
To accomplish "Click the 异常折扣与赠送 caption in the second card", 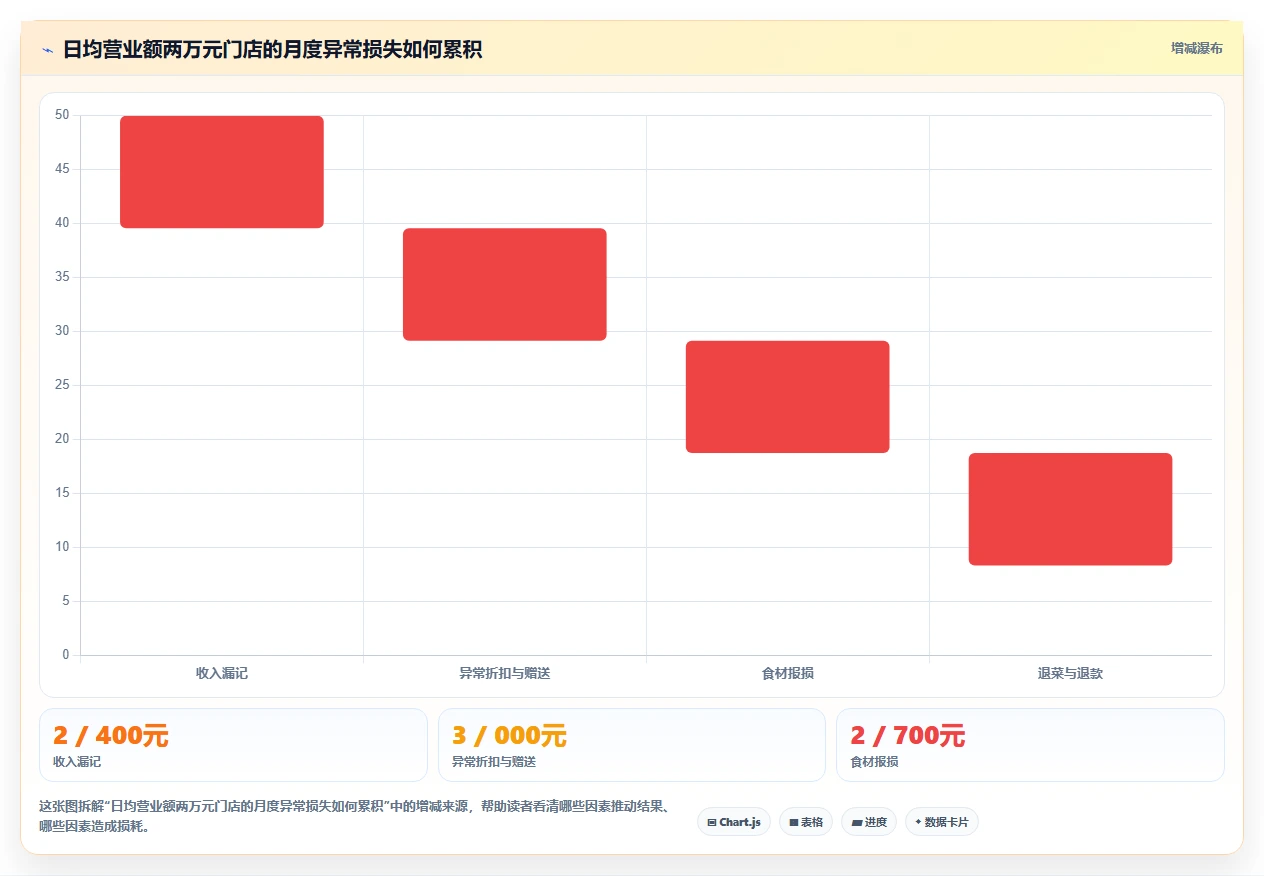I will [494, 762].
